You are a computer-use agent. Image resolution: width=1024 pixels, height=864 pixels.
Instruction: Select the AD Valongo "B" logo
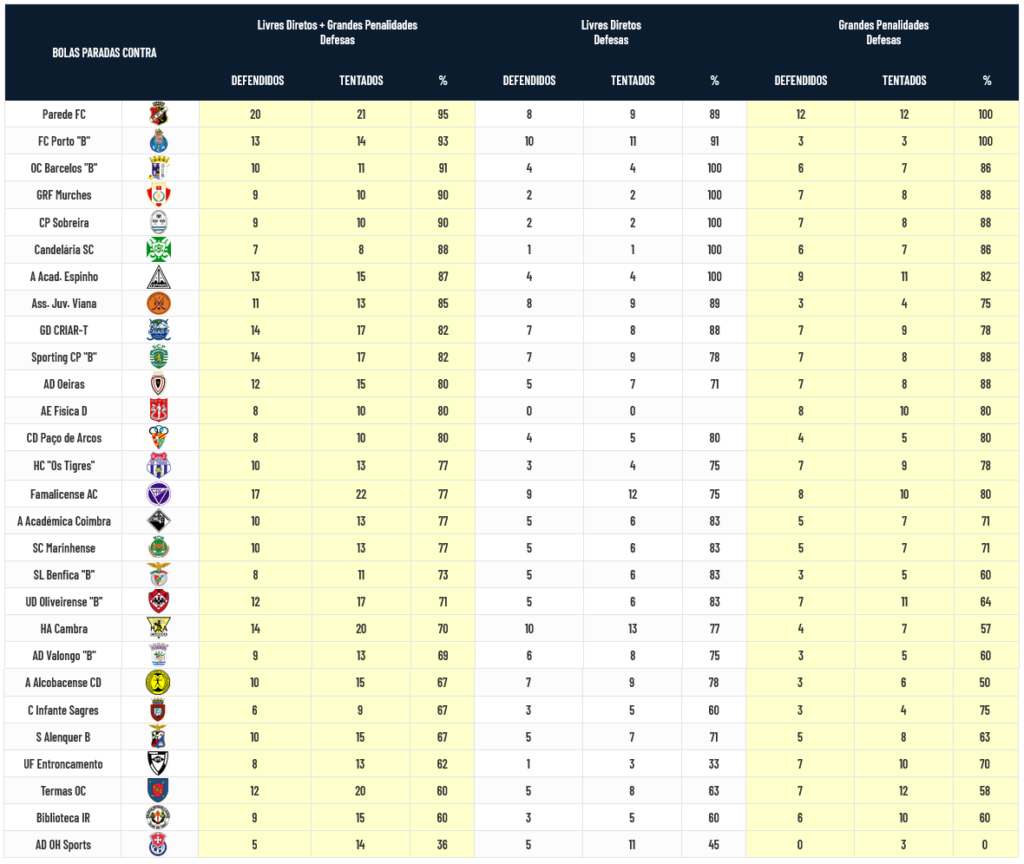[158, 655]
